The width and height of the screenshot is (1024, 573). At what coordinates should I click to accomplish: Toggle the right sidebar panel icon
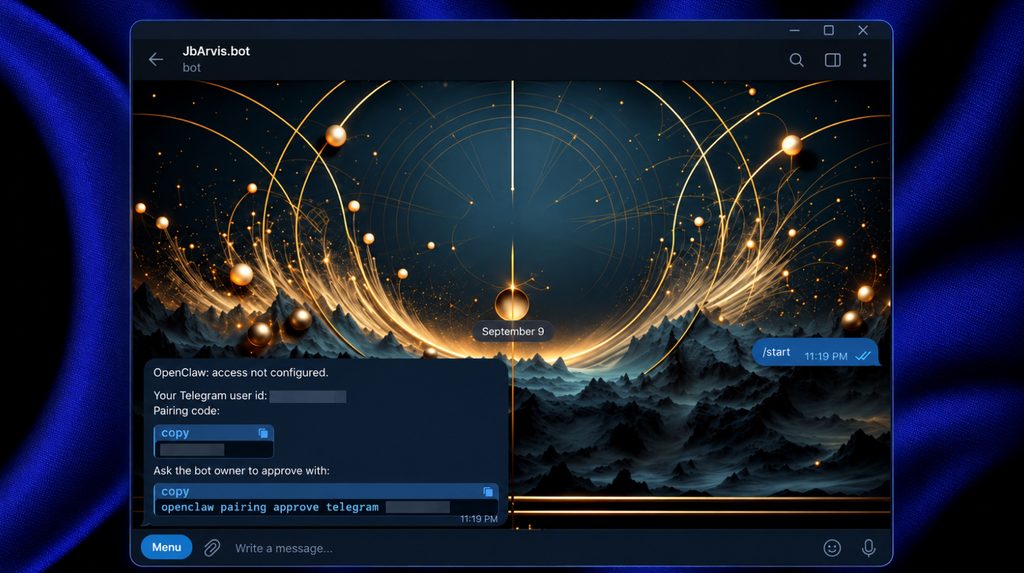(832, 60)
